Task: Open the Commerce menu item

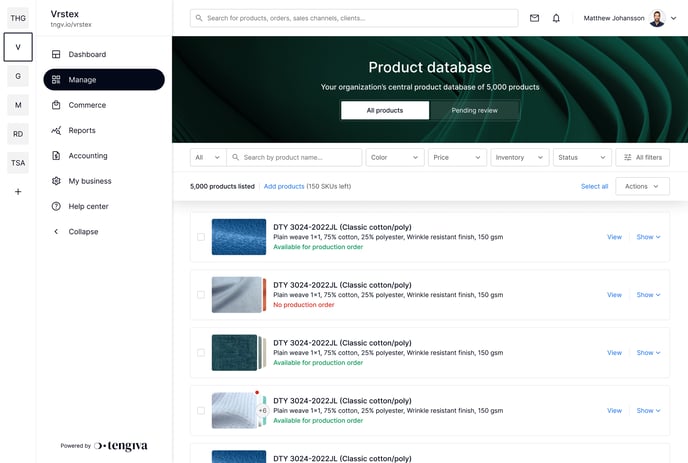Action: 104,105
